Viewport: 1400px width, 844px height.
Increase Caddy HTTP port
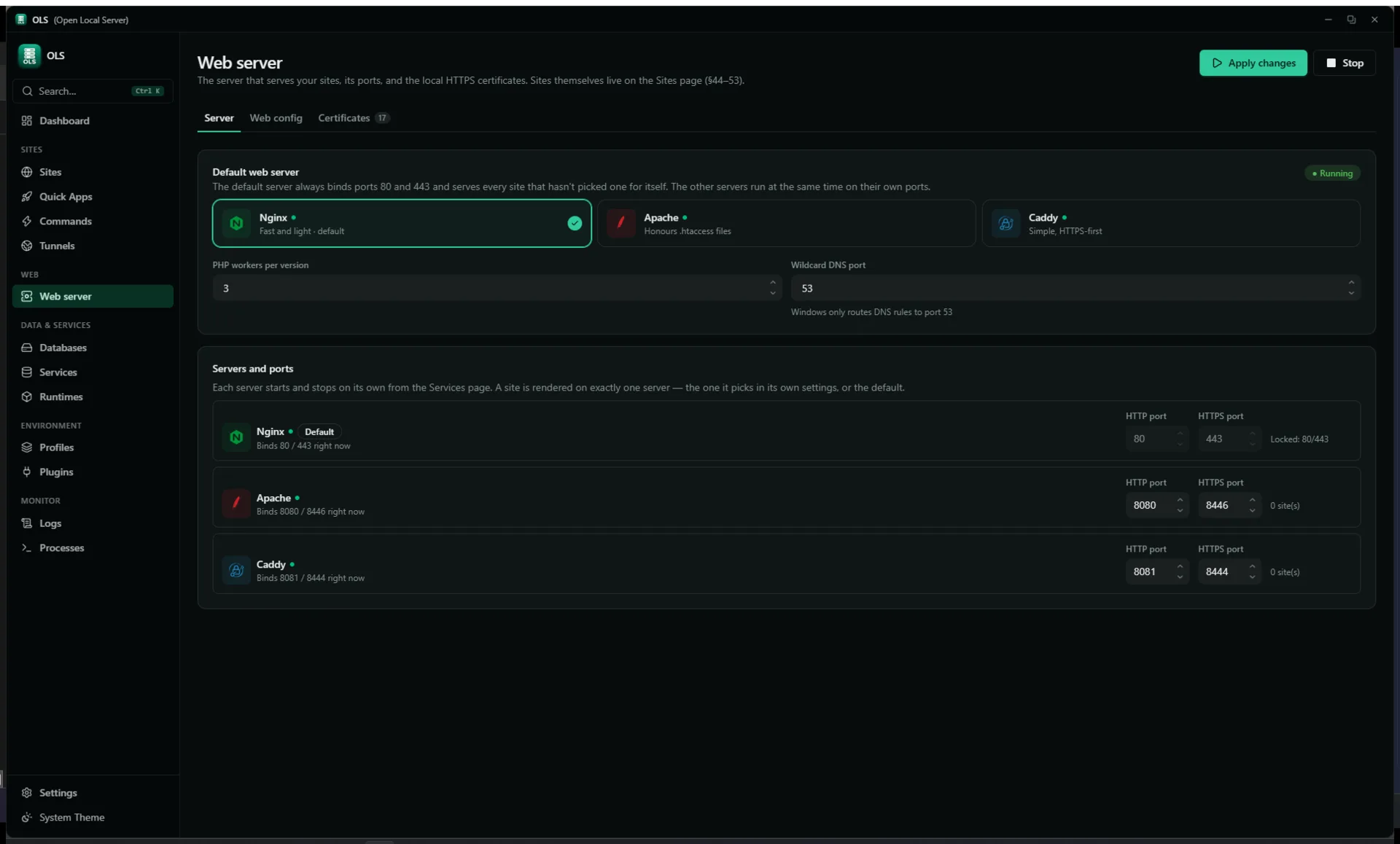tap(1180, 566)
